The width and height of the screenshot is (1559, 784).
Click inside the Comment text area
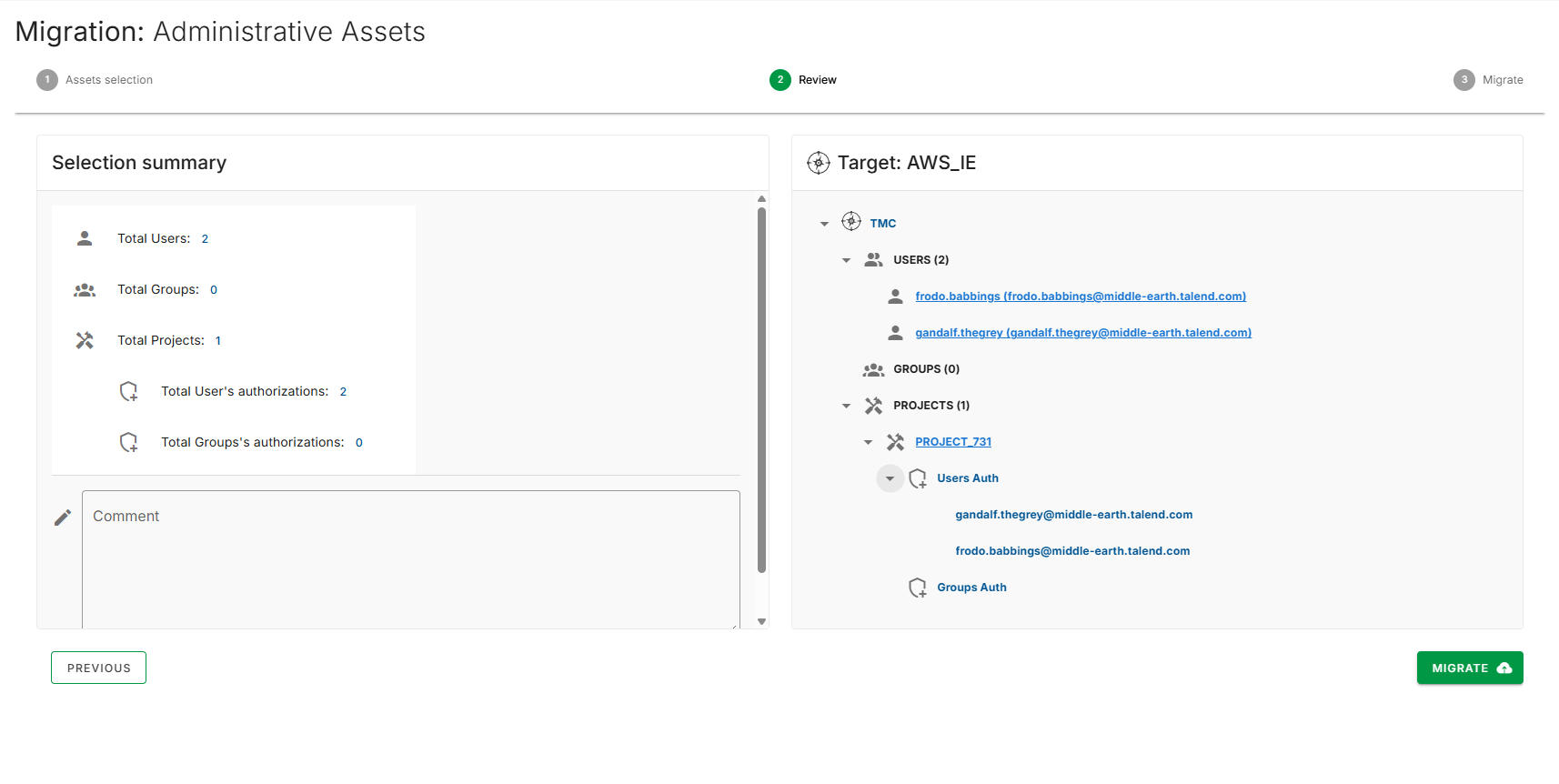pyautogui.click(x=411, y=559)
